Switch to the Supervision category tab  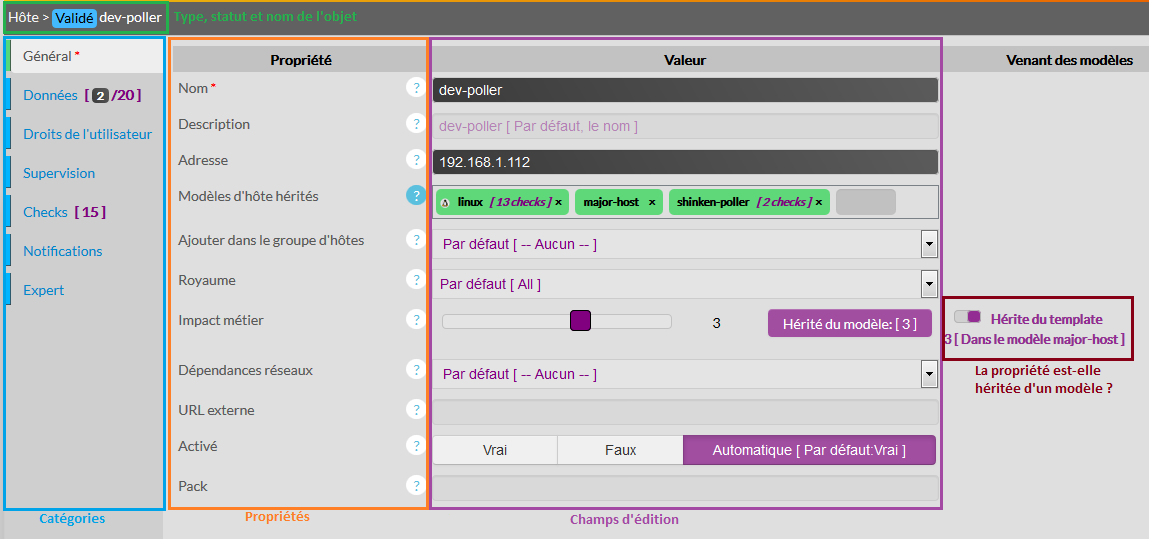click(59, 173)
